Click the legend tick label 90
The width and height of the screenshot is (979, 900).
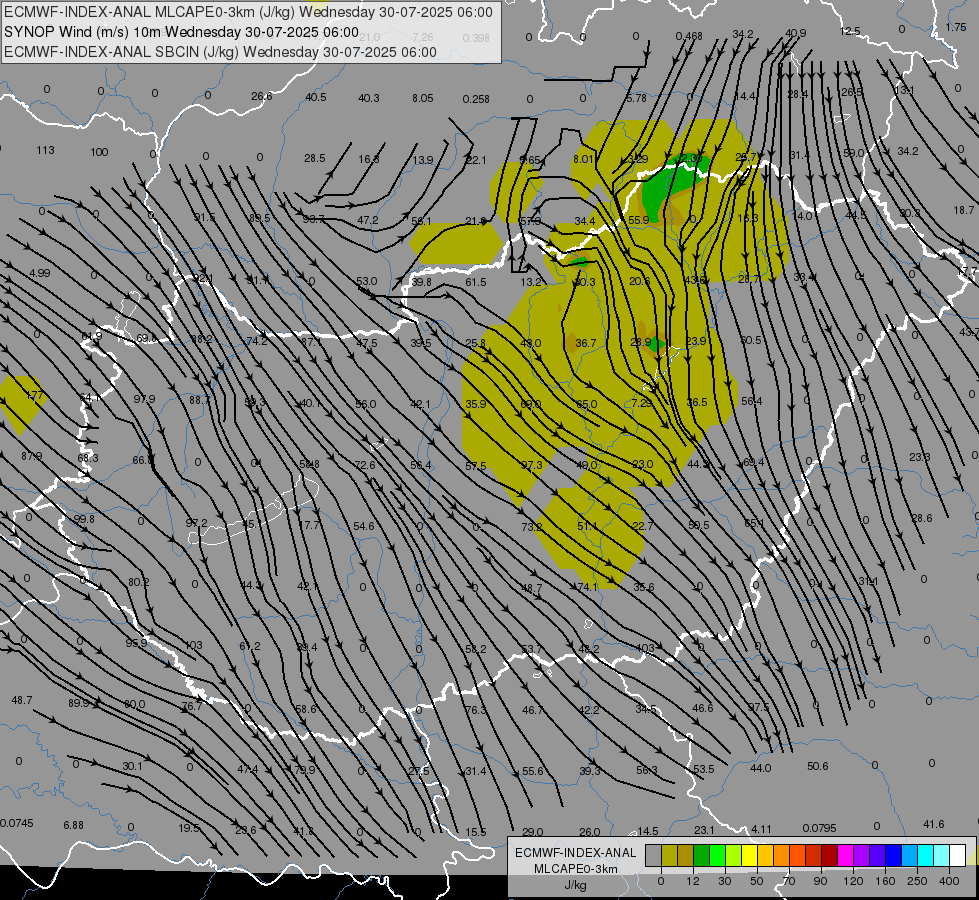[x=820, y=881]
